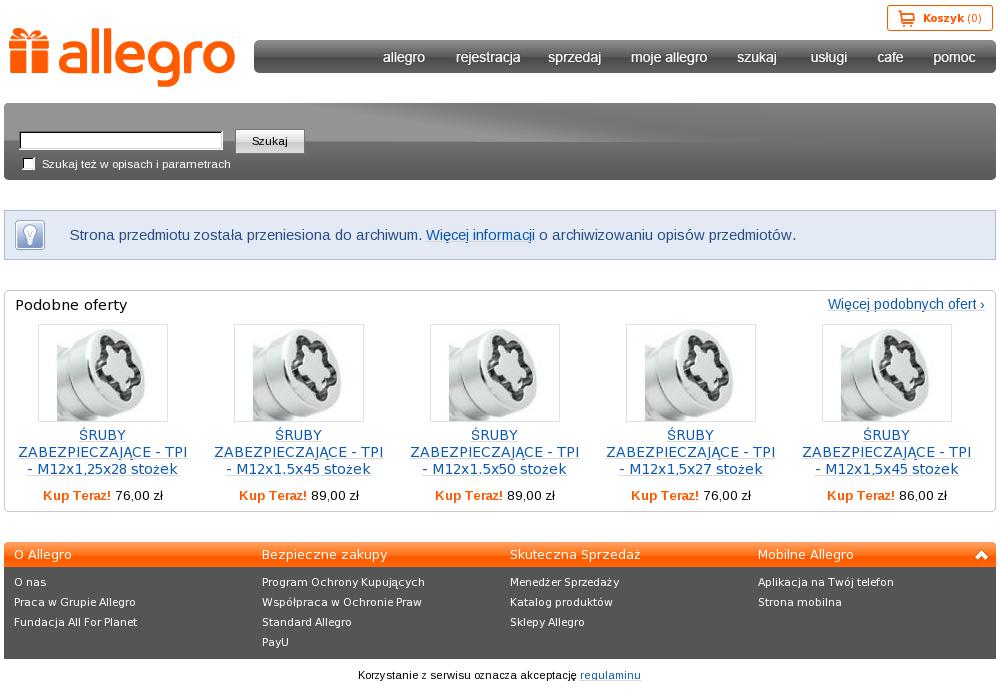Open moje allegro in the navigation

point(669,57)
